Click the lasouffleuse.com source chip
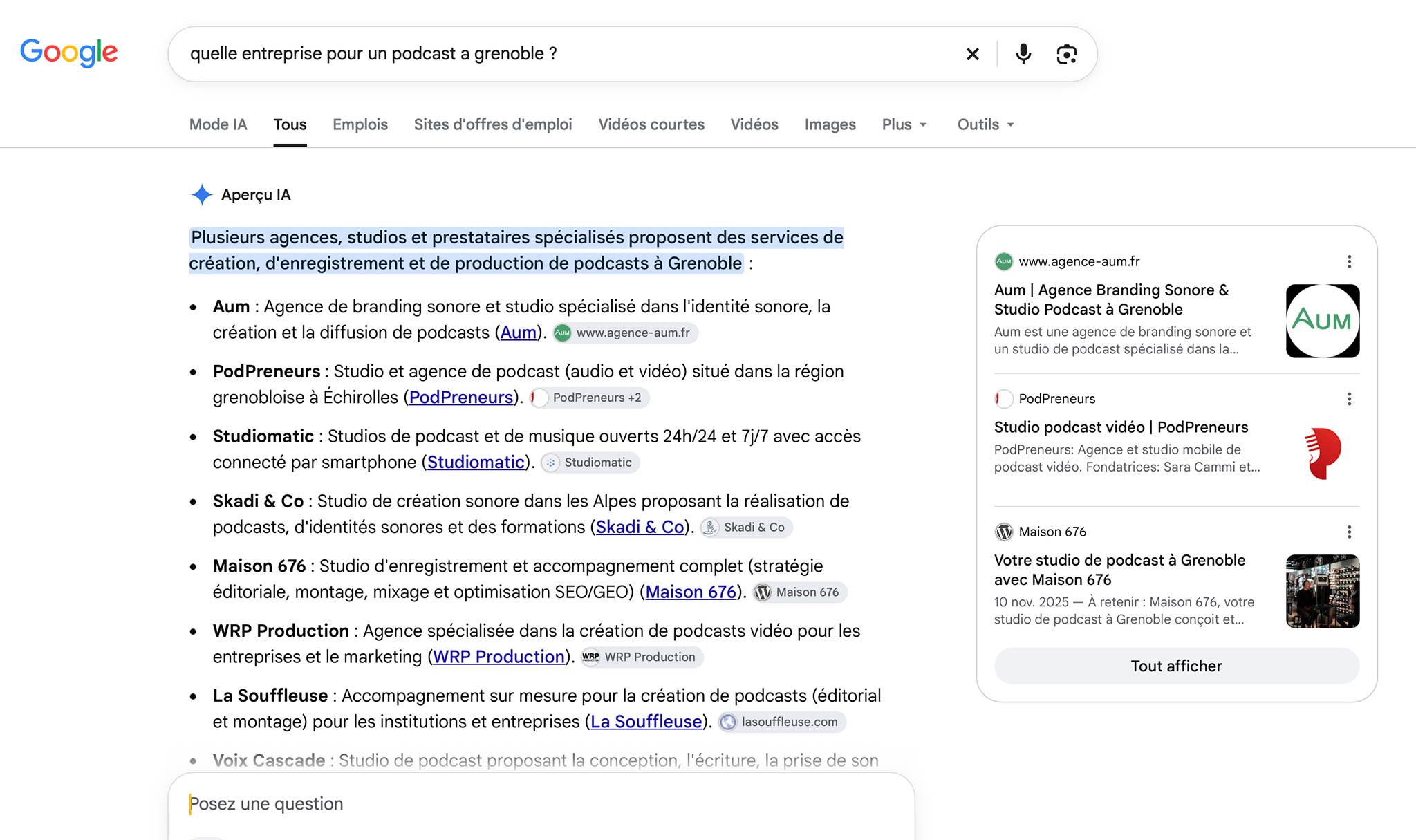 point(782,722)
